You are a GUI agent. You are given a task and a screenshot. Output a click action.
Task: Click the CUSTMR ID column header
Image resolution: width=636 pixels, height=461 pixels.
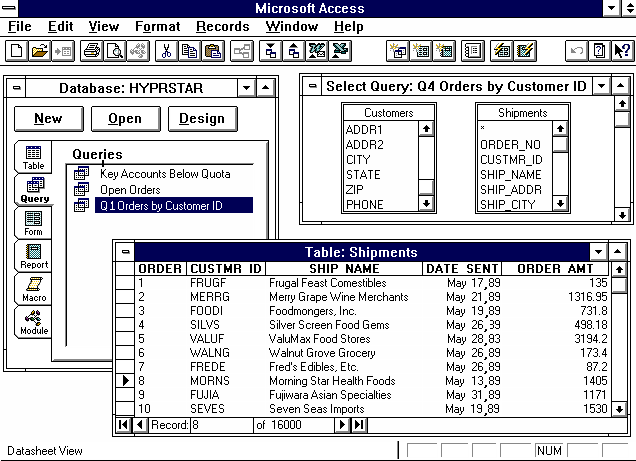click(226, 269)
